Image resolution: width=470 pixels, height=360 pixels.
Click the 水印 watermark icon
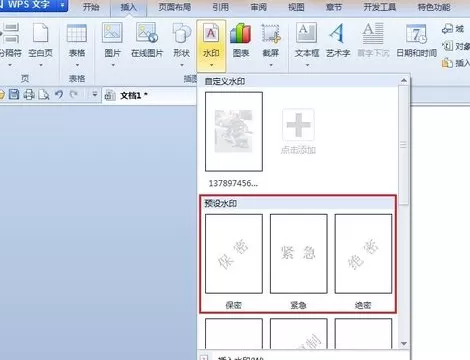point(211,33)
